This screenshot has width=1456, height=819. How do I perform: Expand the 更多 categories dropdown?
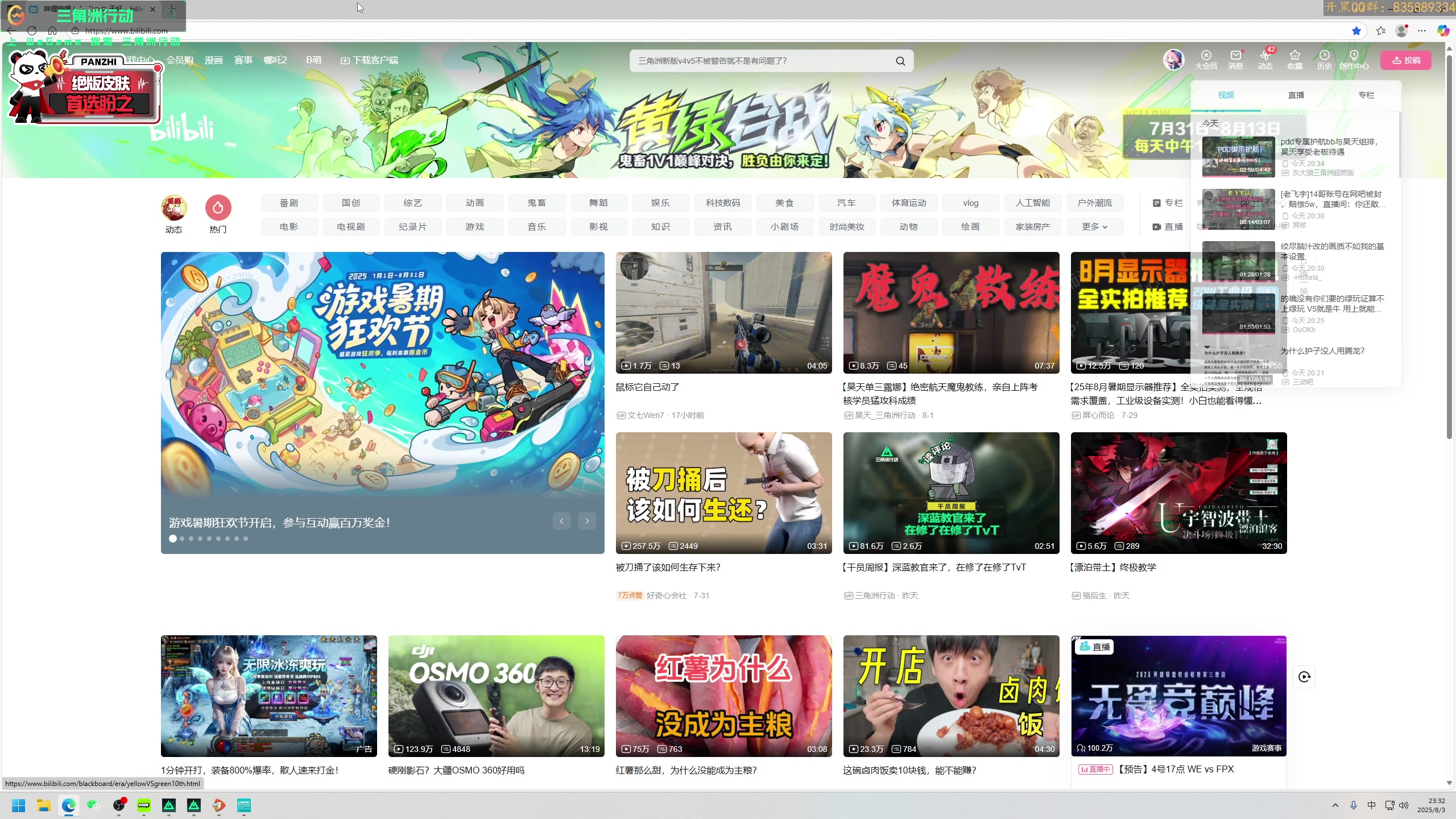(x=1095, y=227)
